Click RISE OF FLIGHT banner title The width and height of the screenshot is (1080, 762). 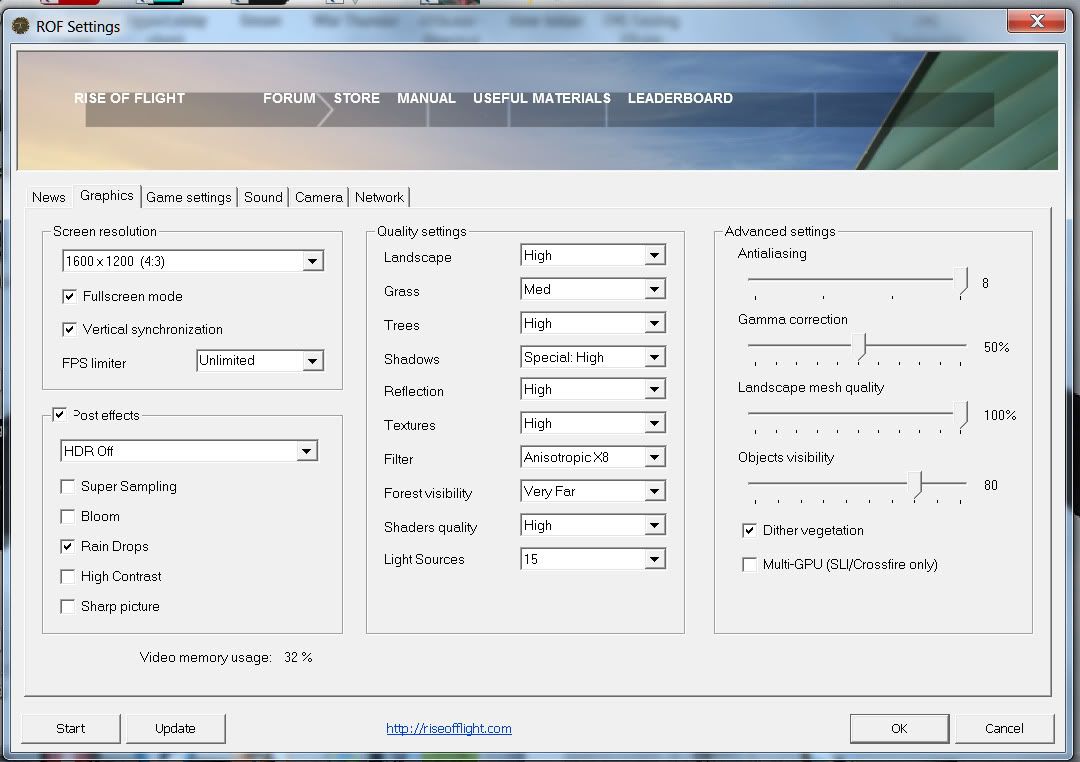pyautogui.click(x=129, y=98)
